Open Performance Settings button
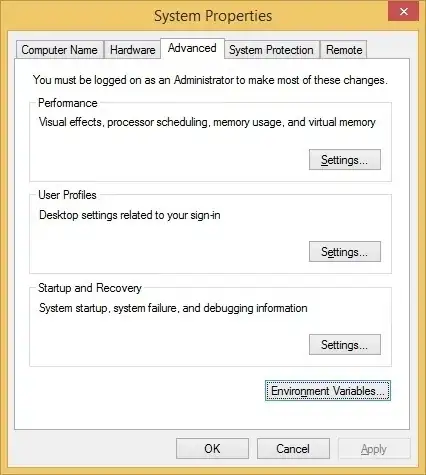 pyautogui.click(x=345, y=160)
